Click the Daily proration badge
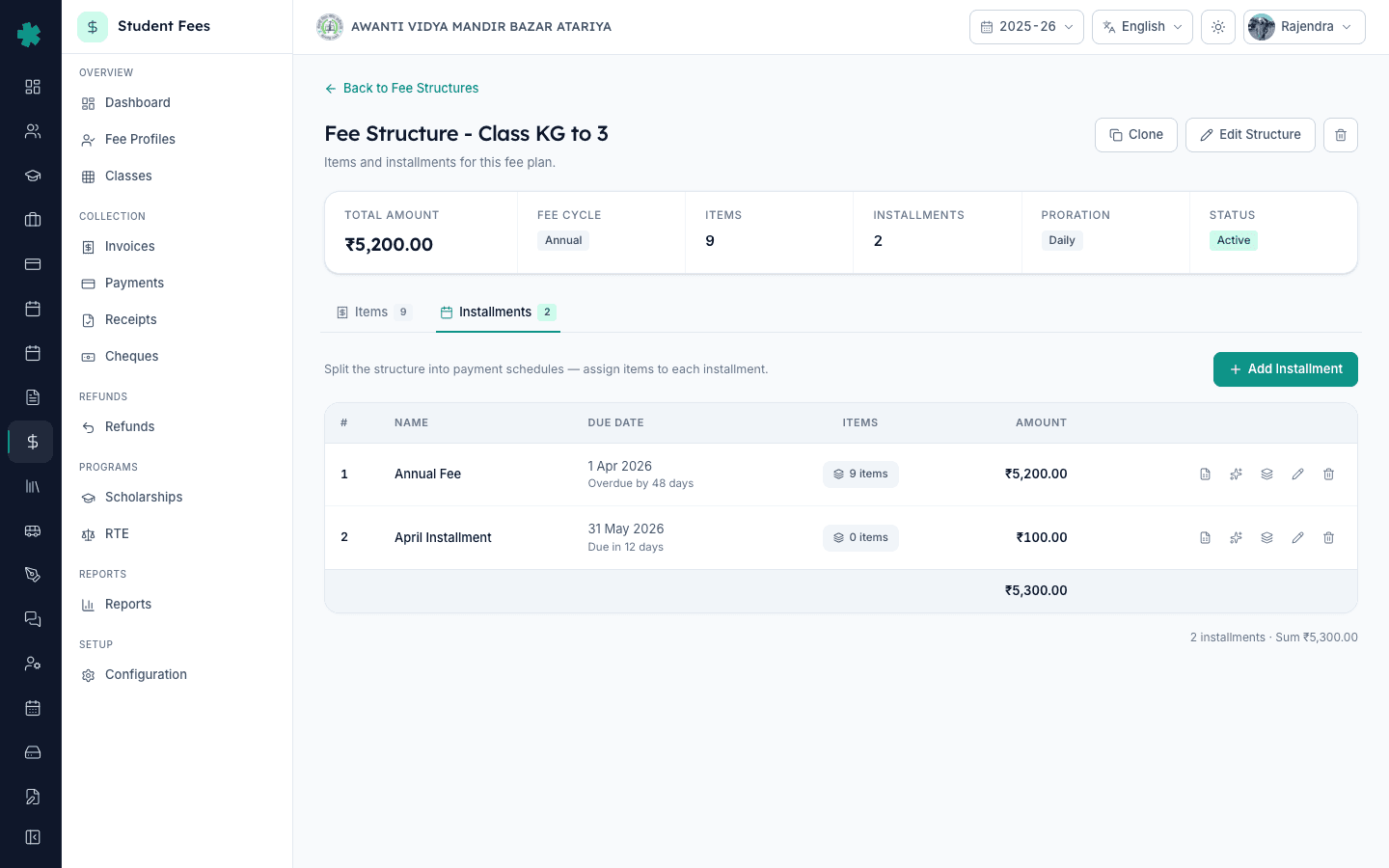The width and height of the screenshot is (1389, 868). click(1062, 241)
